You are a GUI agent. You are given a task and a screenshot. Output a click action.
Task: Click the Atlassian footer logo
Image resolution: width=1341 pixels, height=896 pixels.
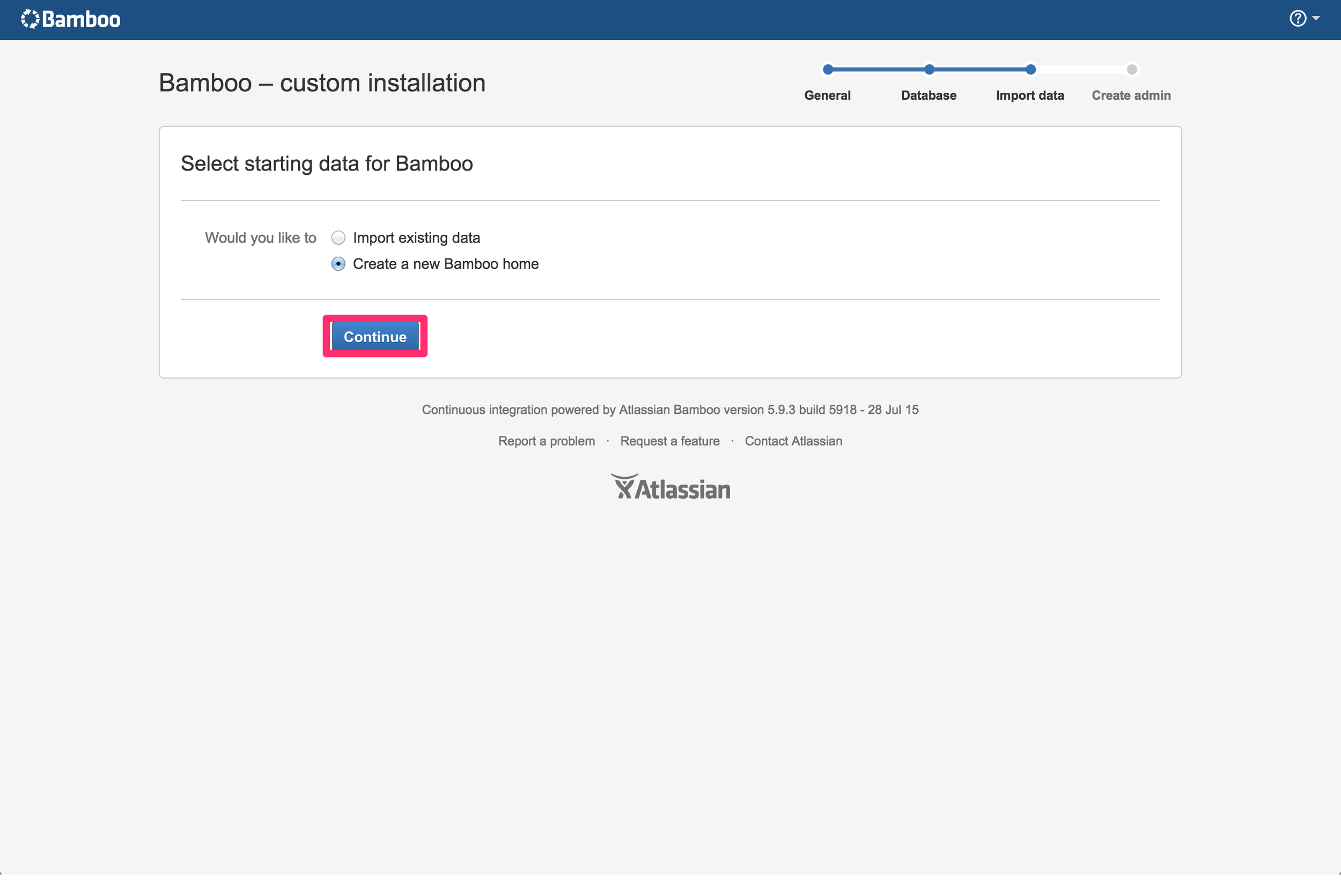click(670, 487)
